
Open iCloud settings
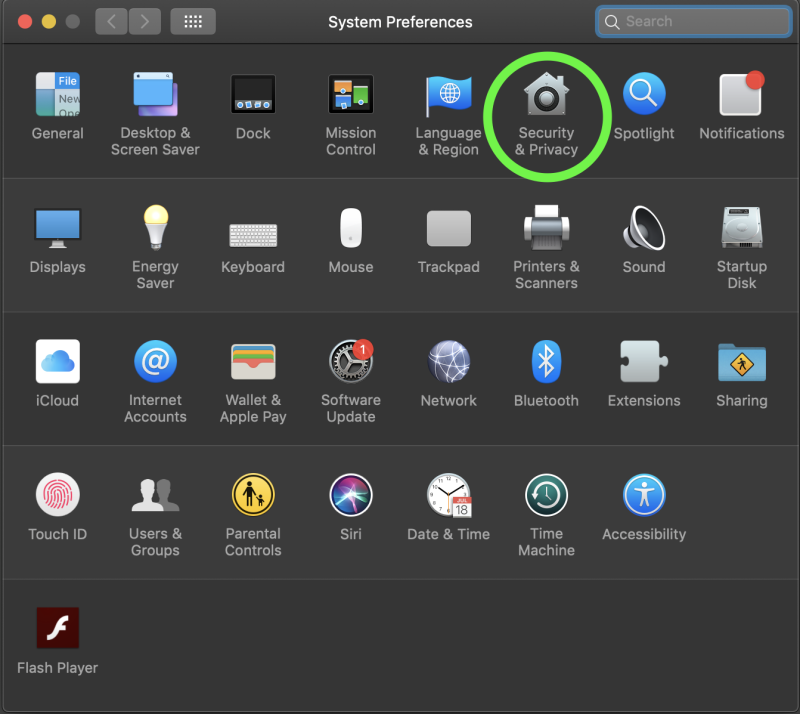coord(57,361)
